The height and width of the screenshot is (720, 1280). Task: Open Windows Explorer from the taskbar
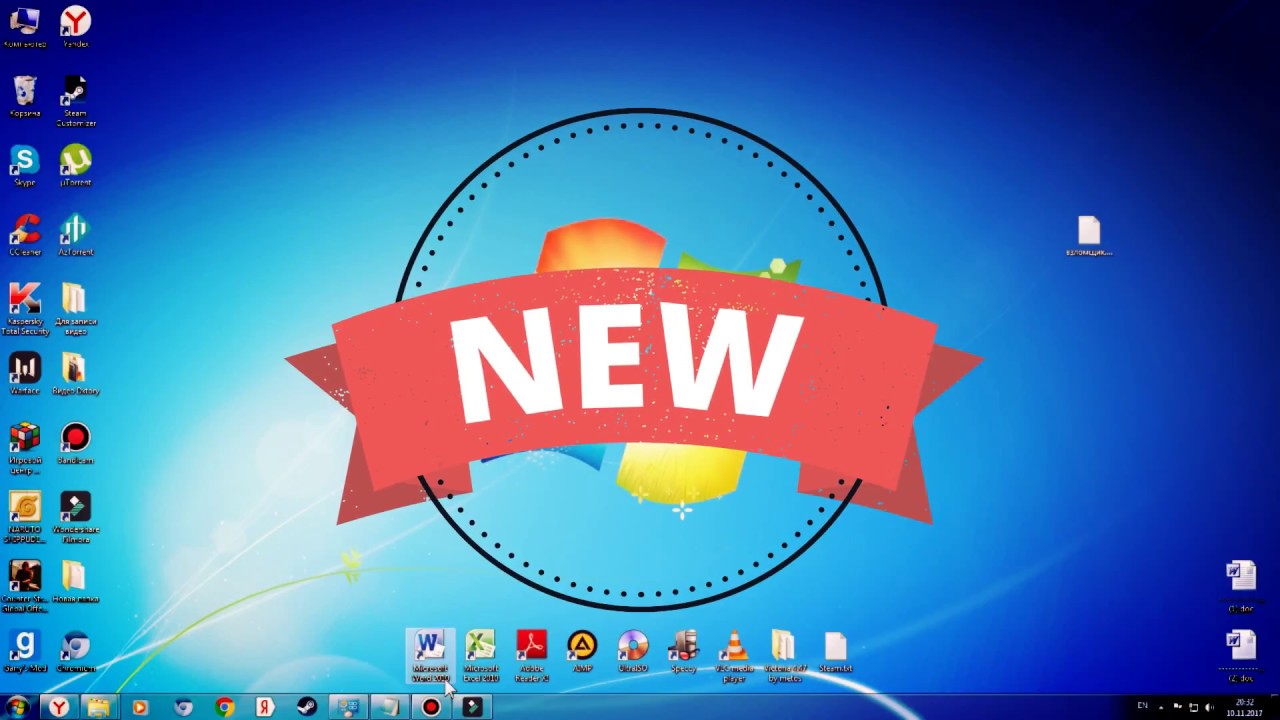98,707
